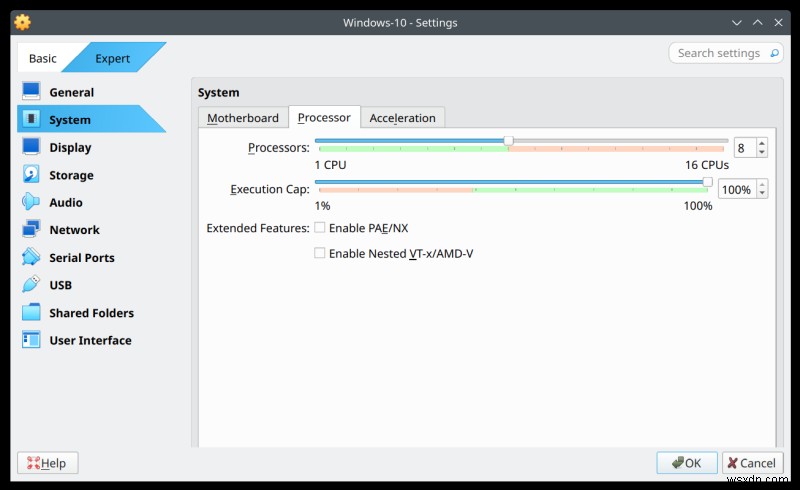Image resolution: width=800 pixels, height=490 pixels.
Task: Click the Serial Ports connector icon
Action: (31, 257)
